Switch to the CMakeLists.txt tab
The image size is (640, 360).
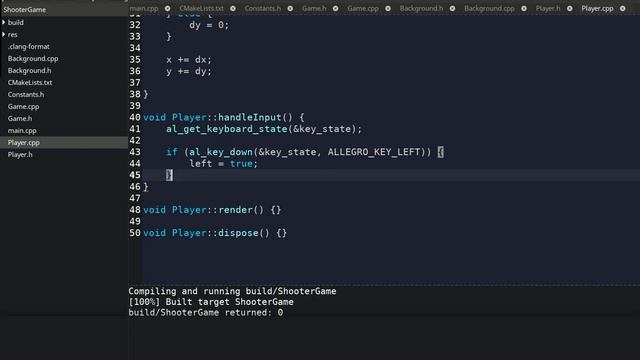tap(201, 9)
